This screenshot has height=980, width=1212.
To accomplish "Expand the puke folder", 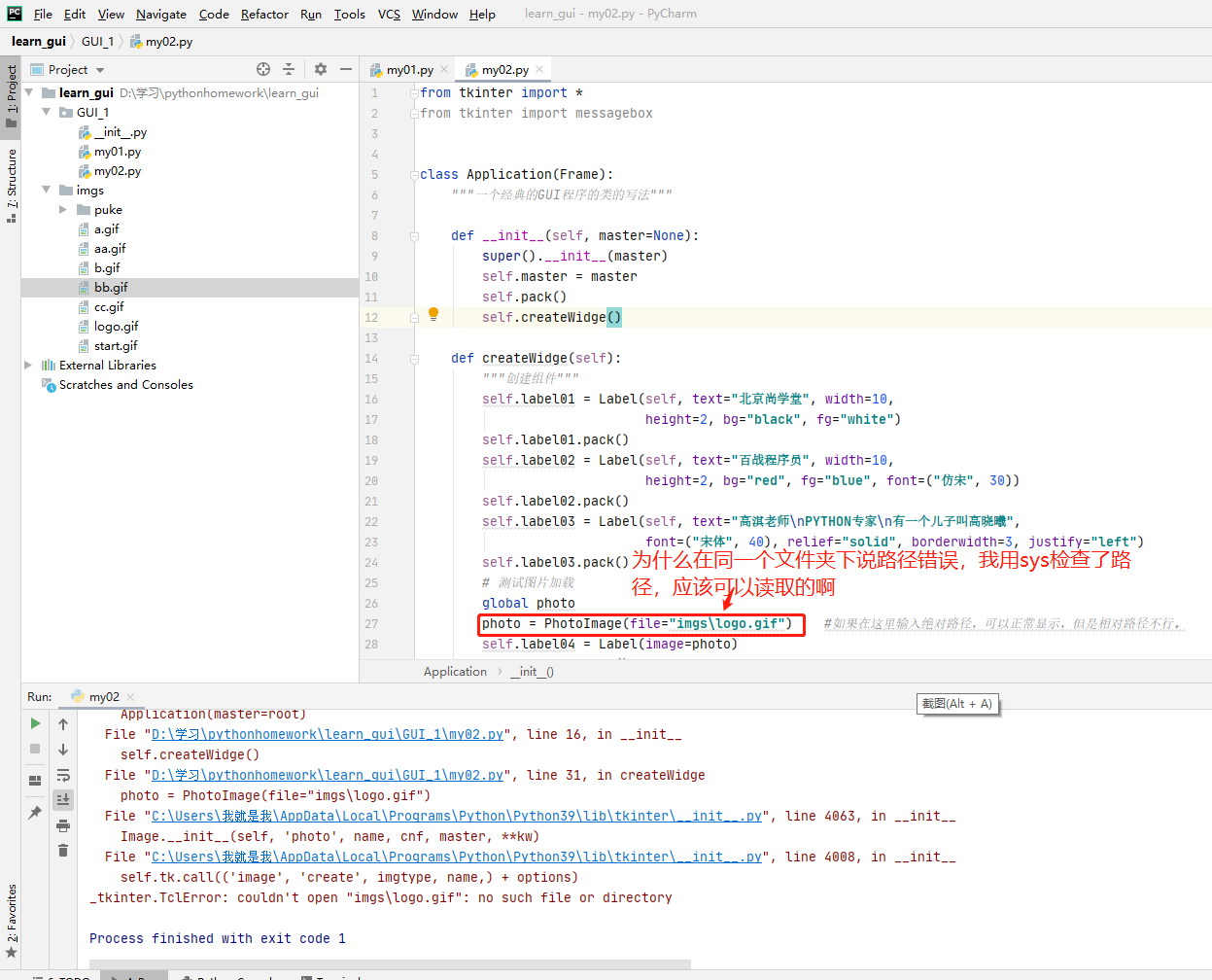I will click(63, 209).
